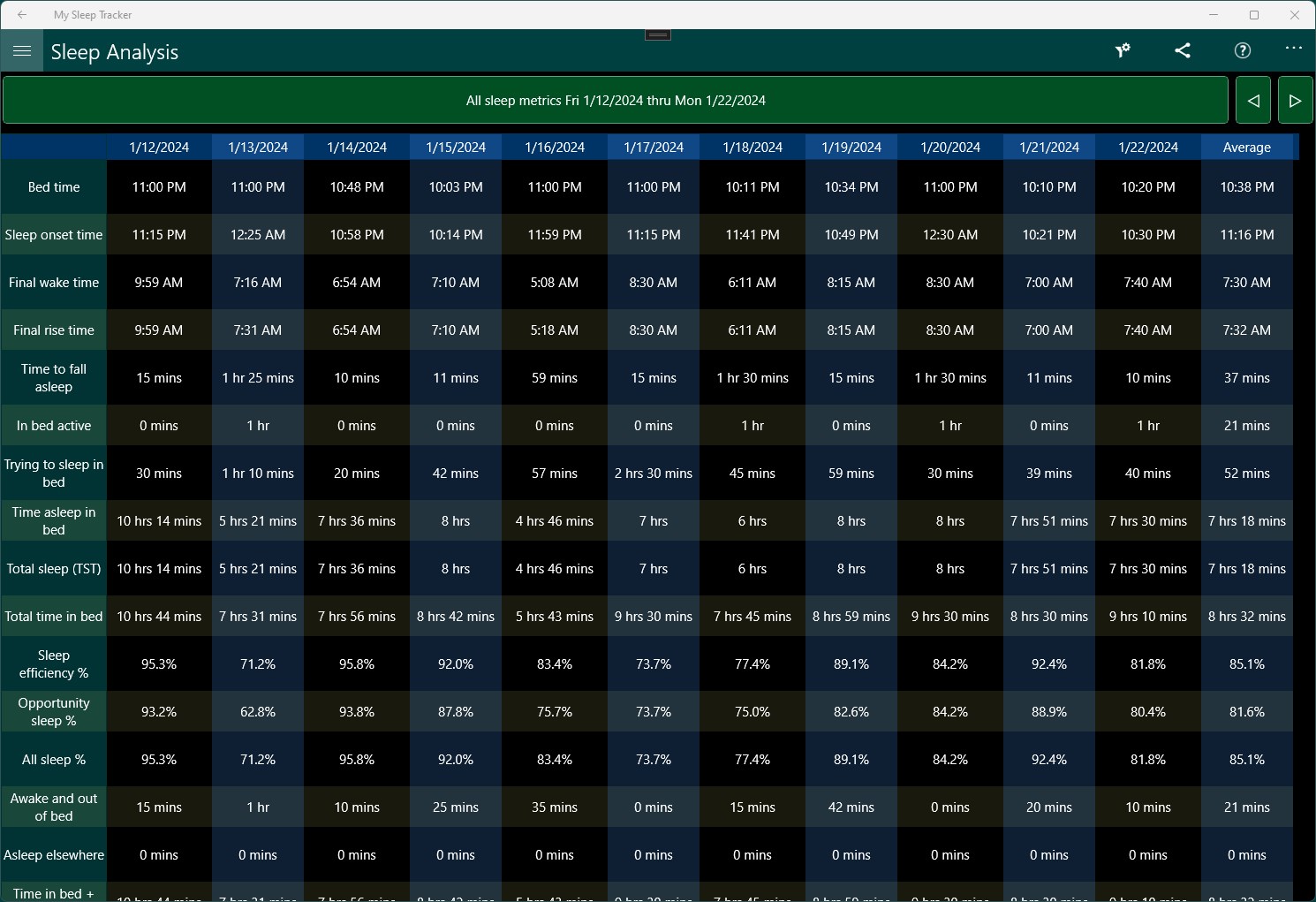Click the Bed time row label
The image size is (1316, 902).
54,187
